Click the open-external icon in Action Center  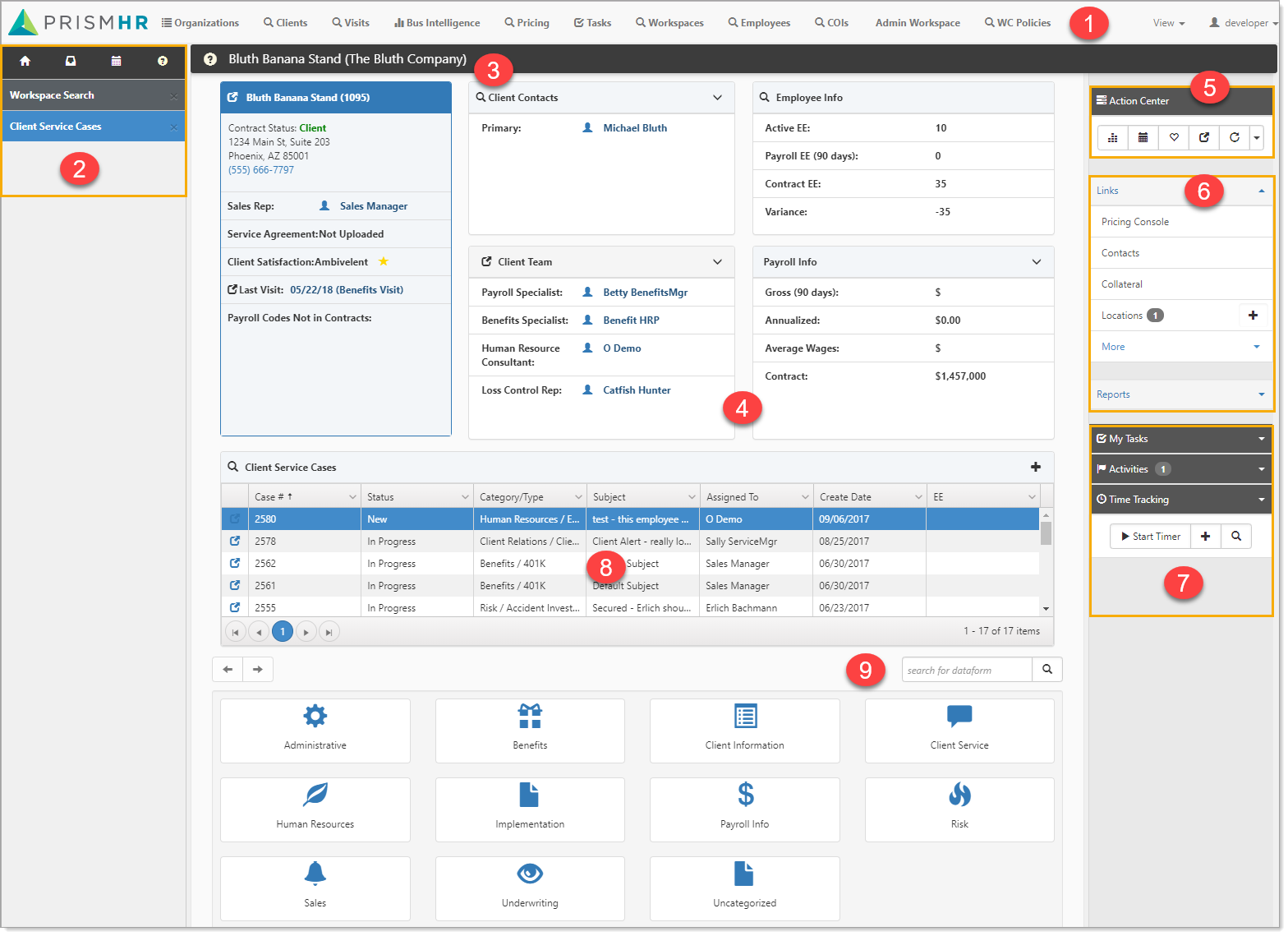pyautogui.click(x=1204, y=137)
